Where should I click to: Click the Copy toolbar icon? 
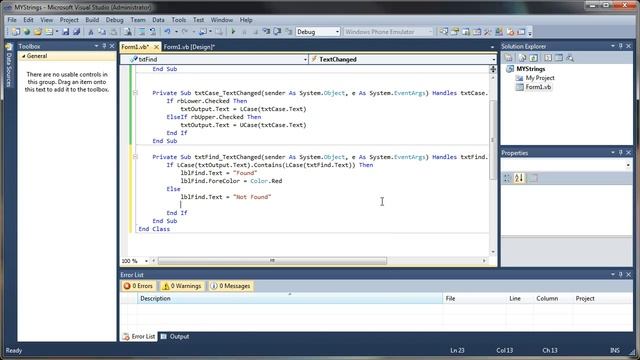tap(102, 31)
